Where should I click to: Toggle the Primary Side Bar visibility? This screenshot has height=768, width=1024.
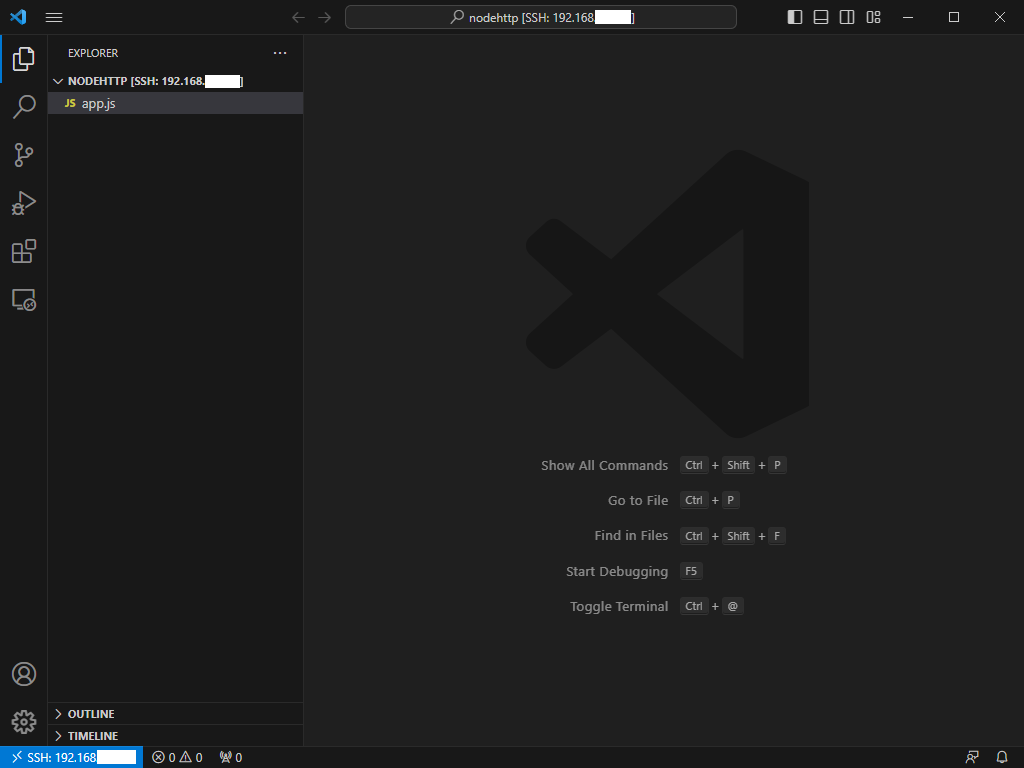(x=794, y=17)
